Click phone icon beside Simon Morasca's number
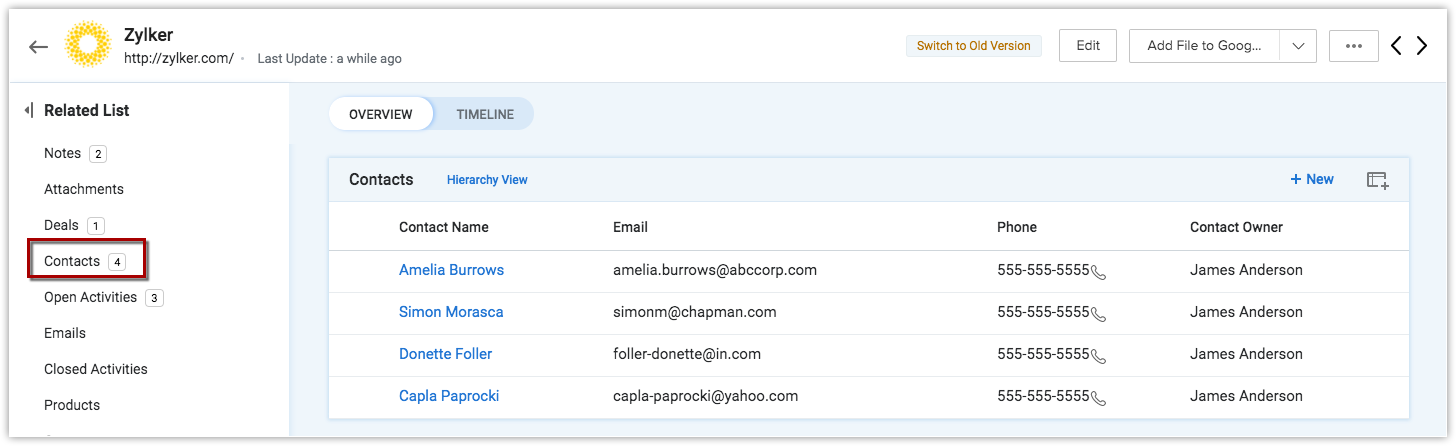The image size is (1456, 446). (1098, 313)
